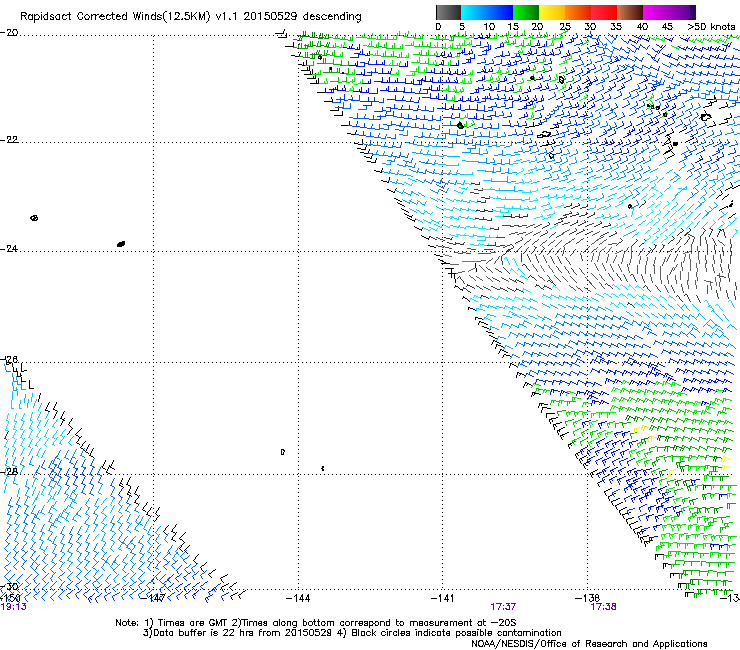This screenshot has width=740, height=650.
Task: Click the '-24' latitude label
Action: point(9,248)
